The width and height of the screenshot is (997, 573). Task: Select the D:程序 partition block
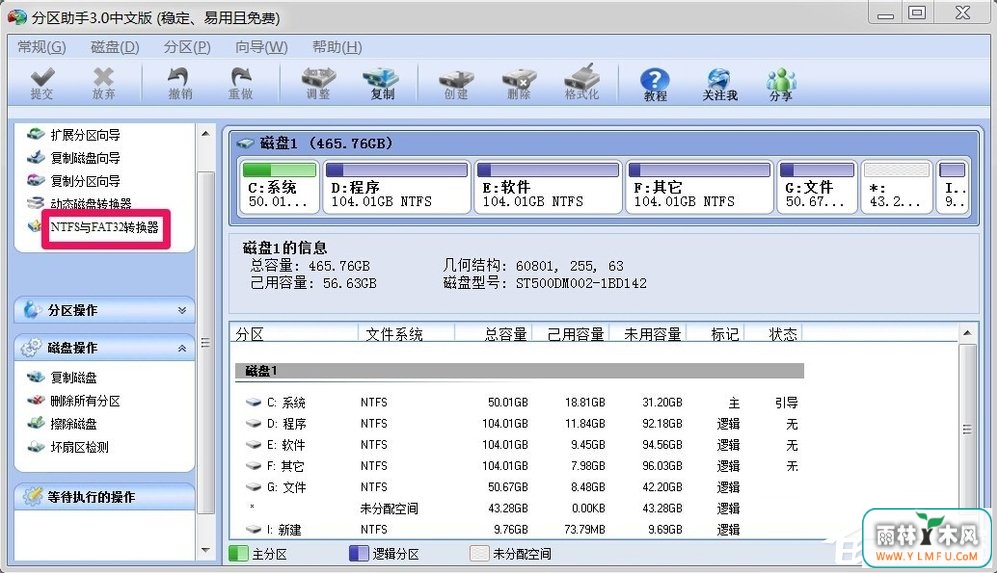(397, 186)
